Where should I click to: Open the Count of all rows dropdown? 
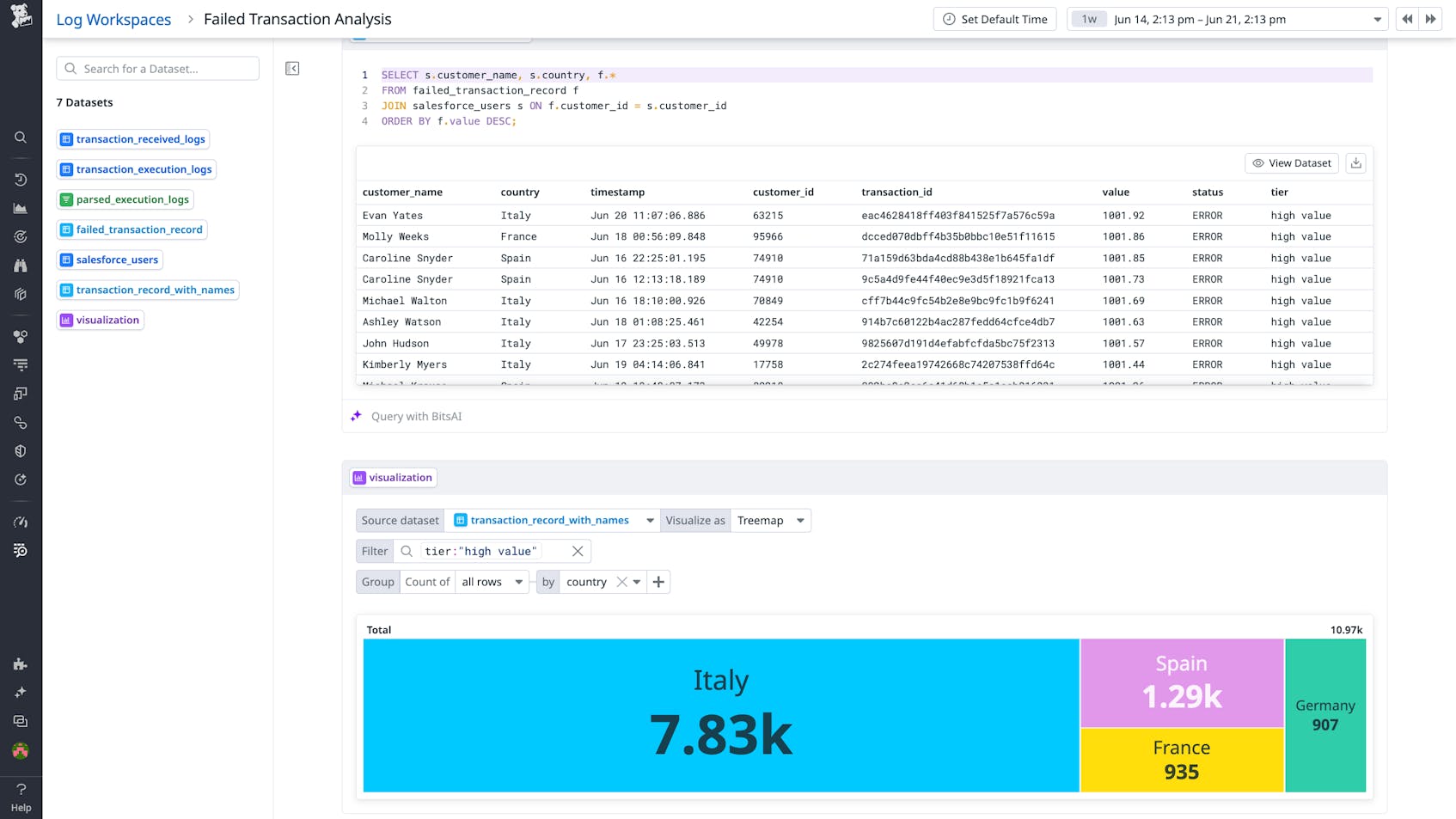[491, 582]
